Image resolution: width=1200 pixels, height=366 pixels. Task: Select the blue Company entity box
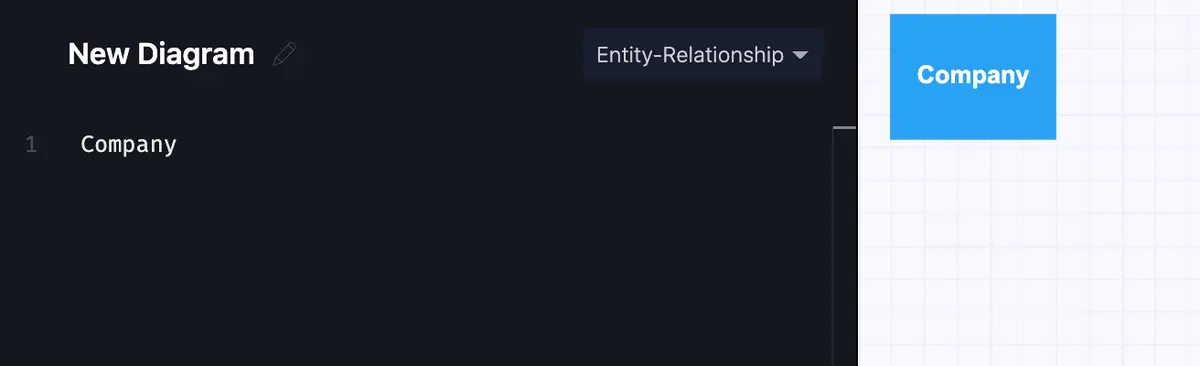(x=973, y=77)
